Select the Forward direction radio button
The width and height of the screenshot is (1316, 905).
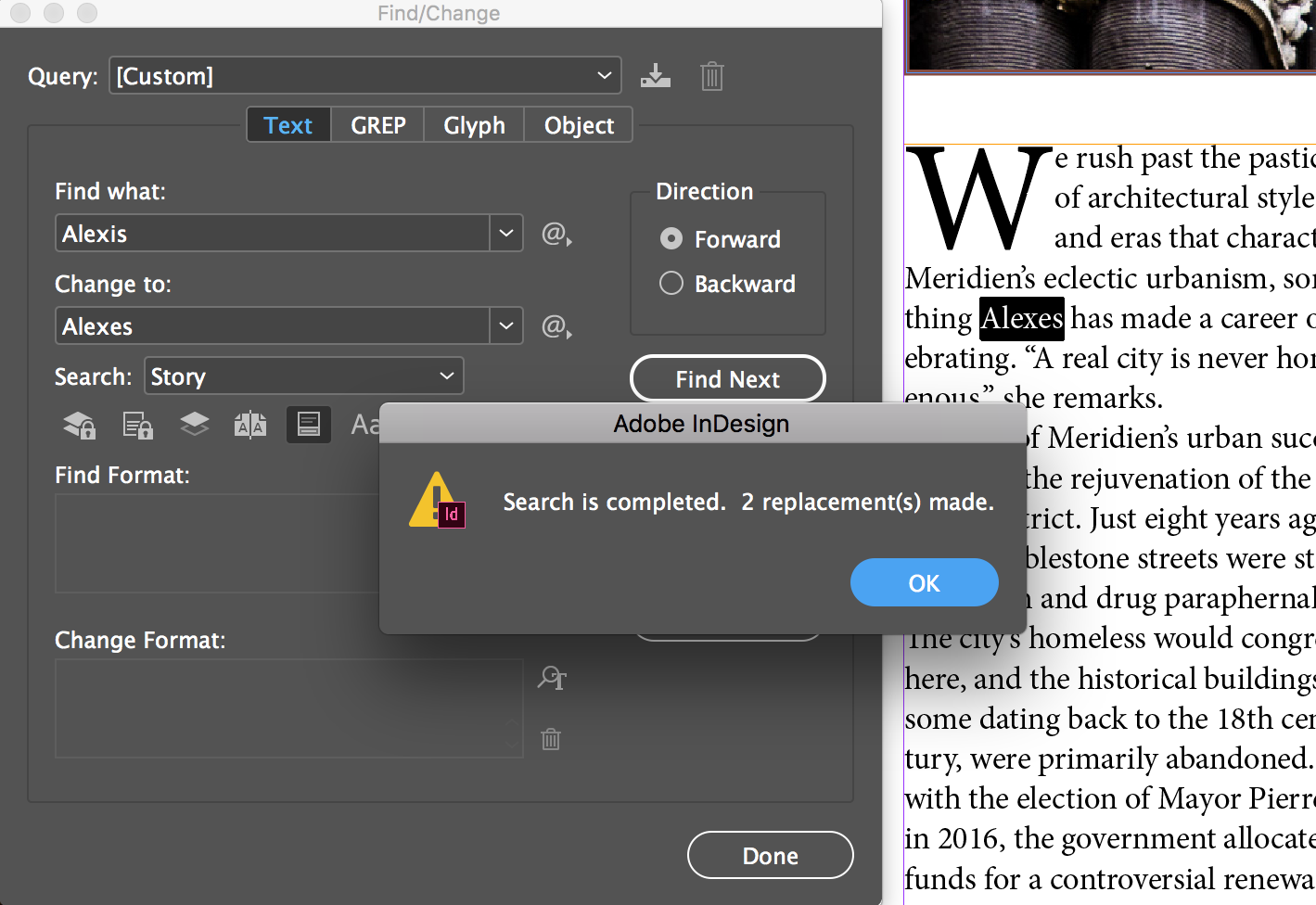pyautogui.click(x=671, y=238)
